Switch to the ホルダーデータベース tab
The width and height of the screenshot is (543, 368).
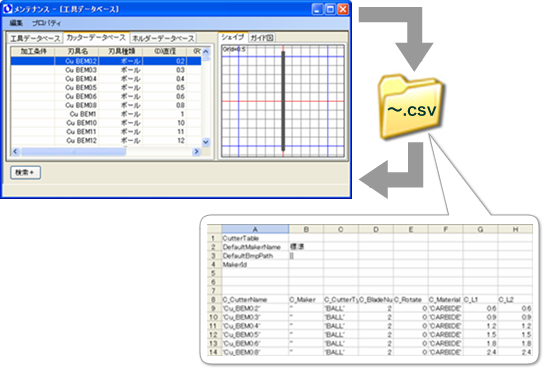click(x=163, y=38)
